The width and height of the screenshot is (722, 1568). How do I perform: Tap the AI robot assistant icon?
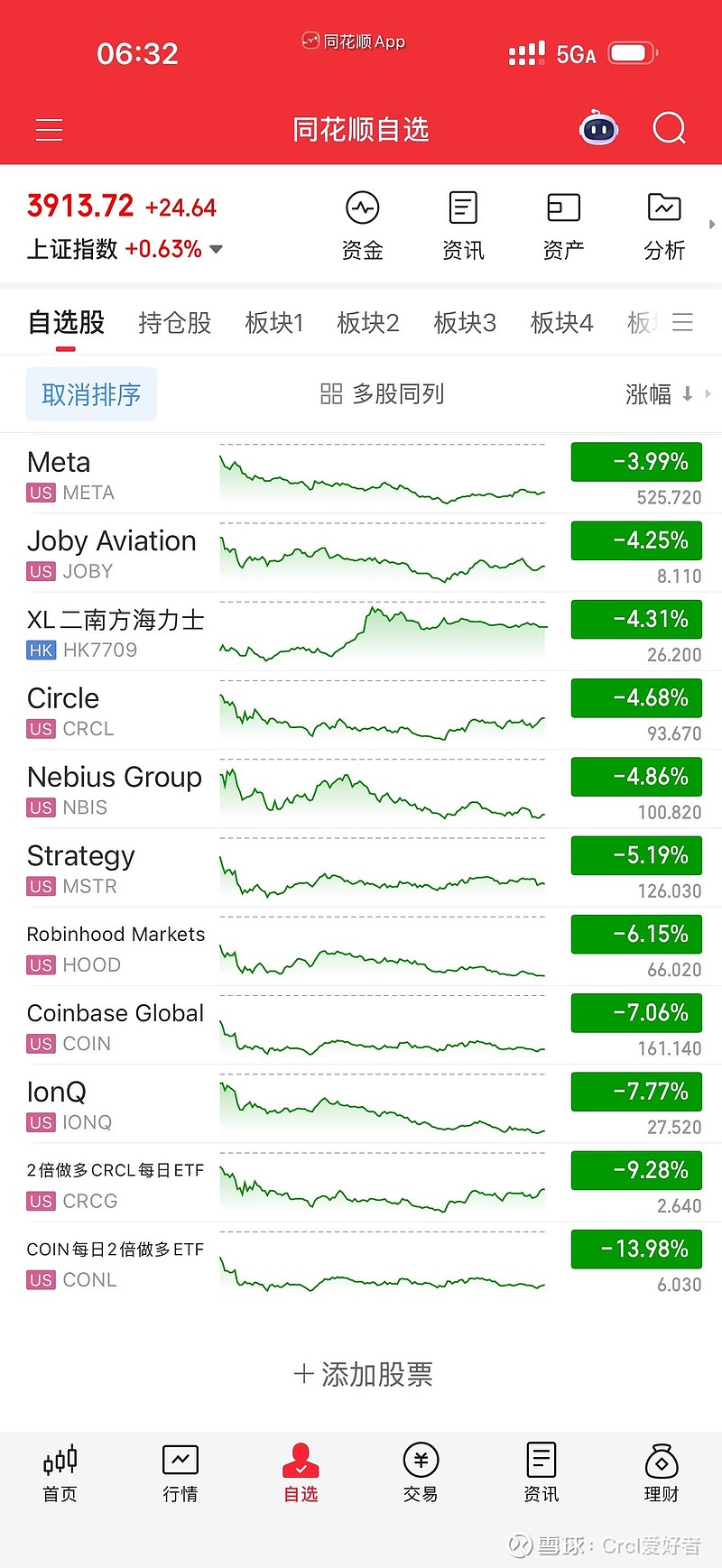[598, 129]
